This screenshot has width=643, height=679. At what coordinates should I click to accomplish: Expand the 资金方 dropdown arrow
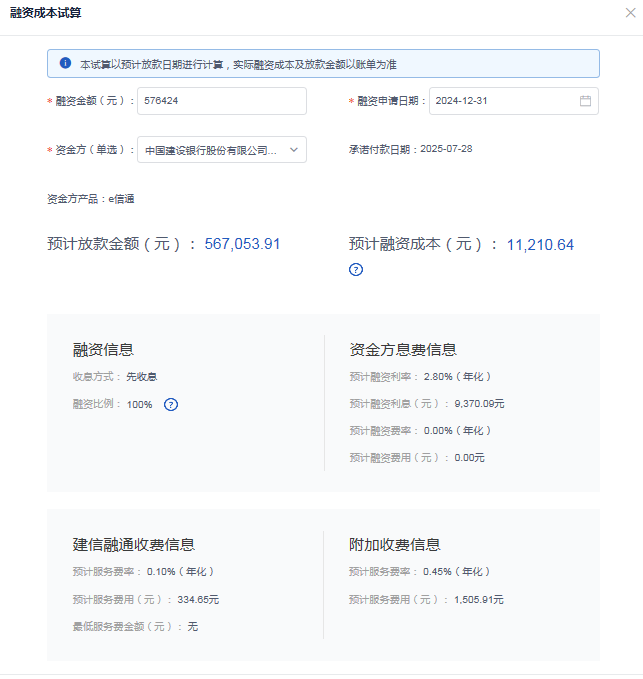(x=293, y=150)
